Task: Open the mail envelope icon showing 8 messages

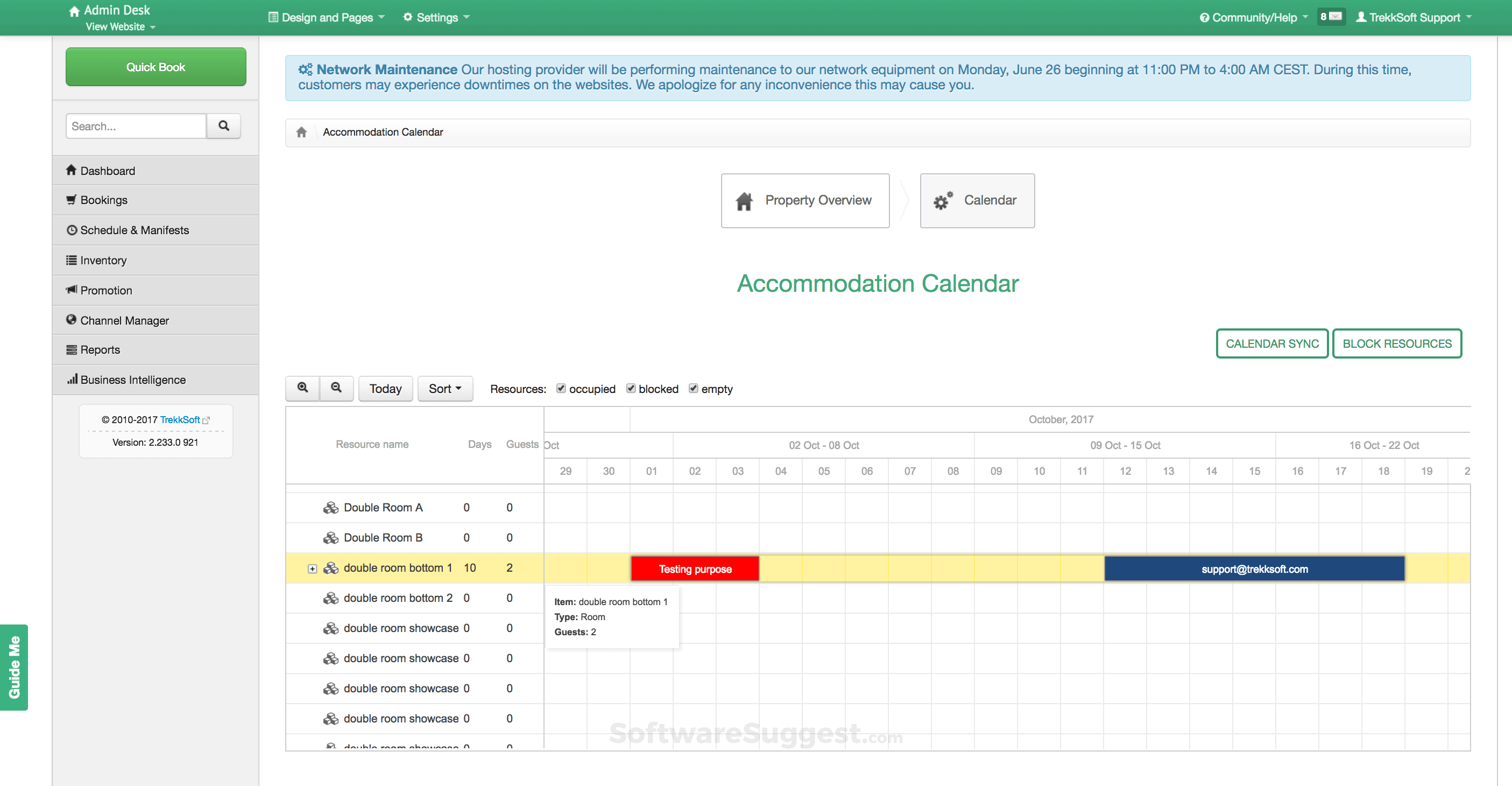Action: point(1331,17)
